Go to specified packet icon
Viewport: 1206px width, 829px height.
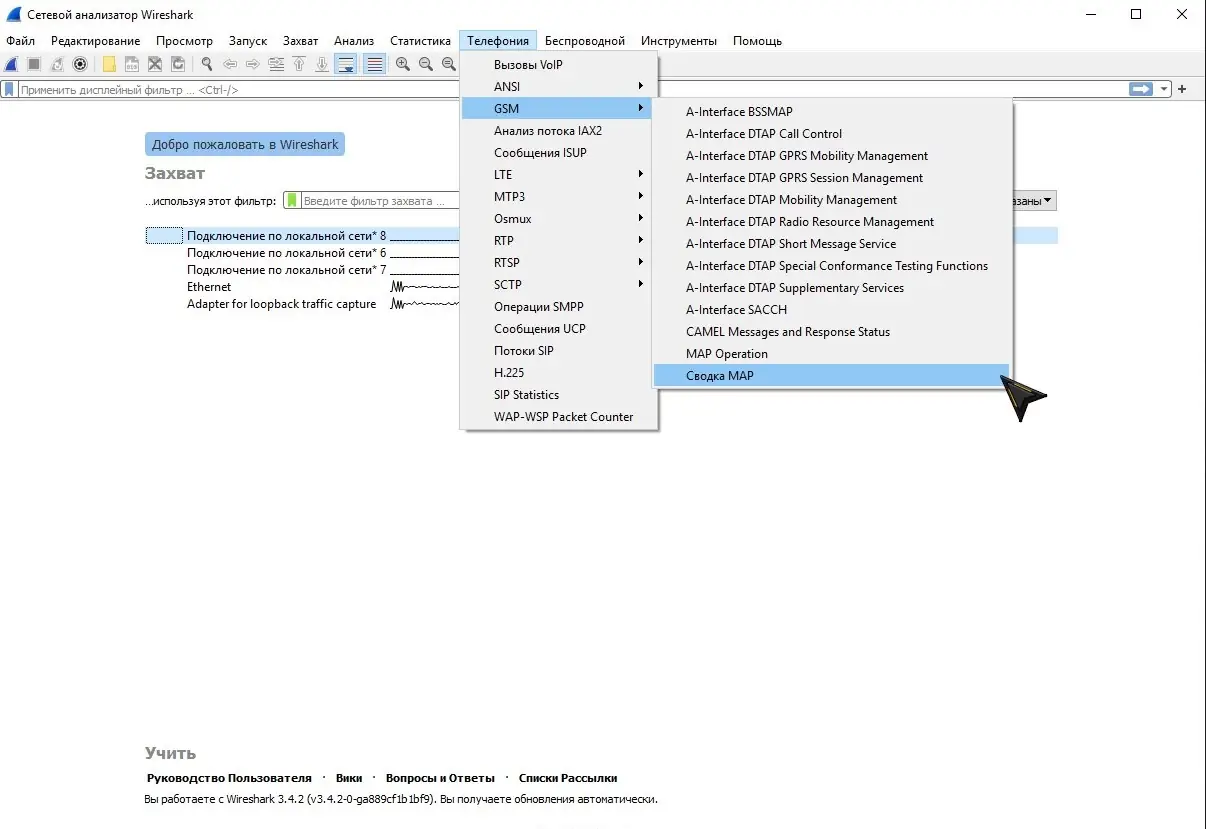coord(276,64)
